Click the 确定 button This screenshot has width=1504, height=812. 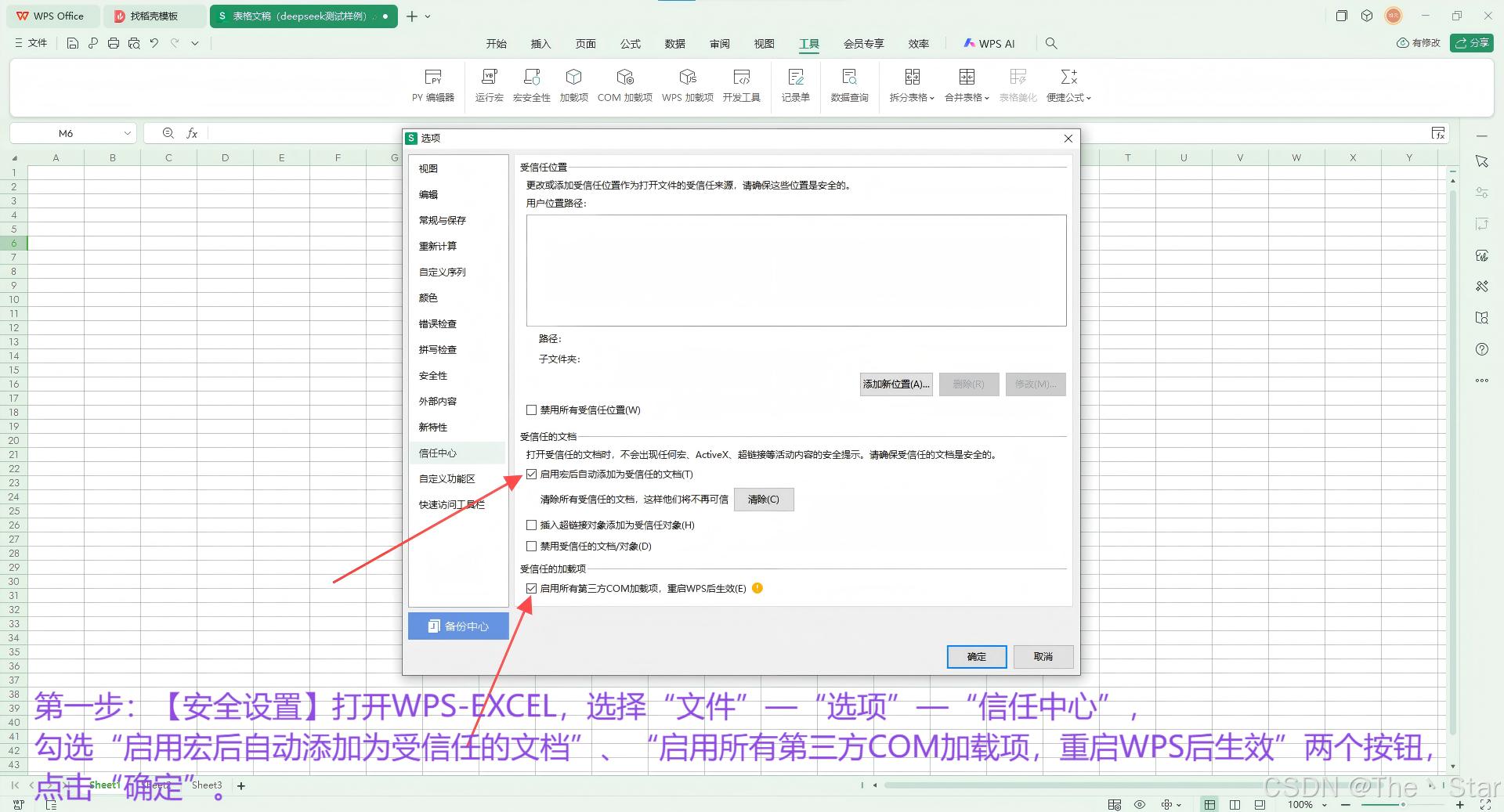[x=977, y=657]
